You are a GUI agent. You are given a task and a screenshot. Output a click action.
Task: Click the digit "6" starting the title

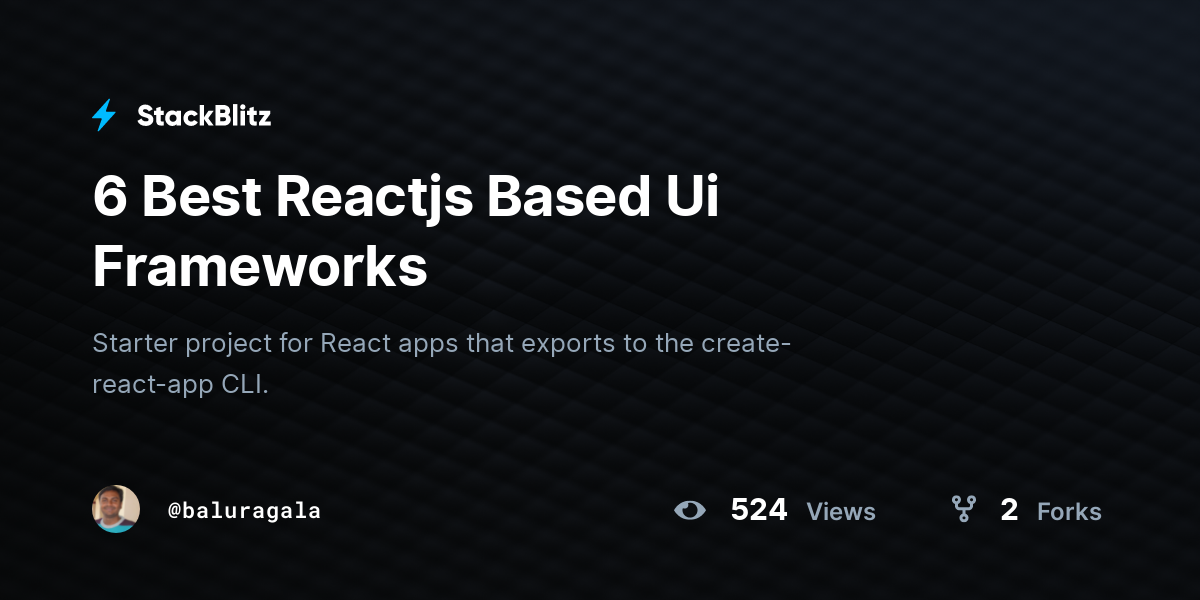[109, 197]
